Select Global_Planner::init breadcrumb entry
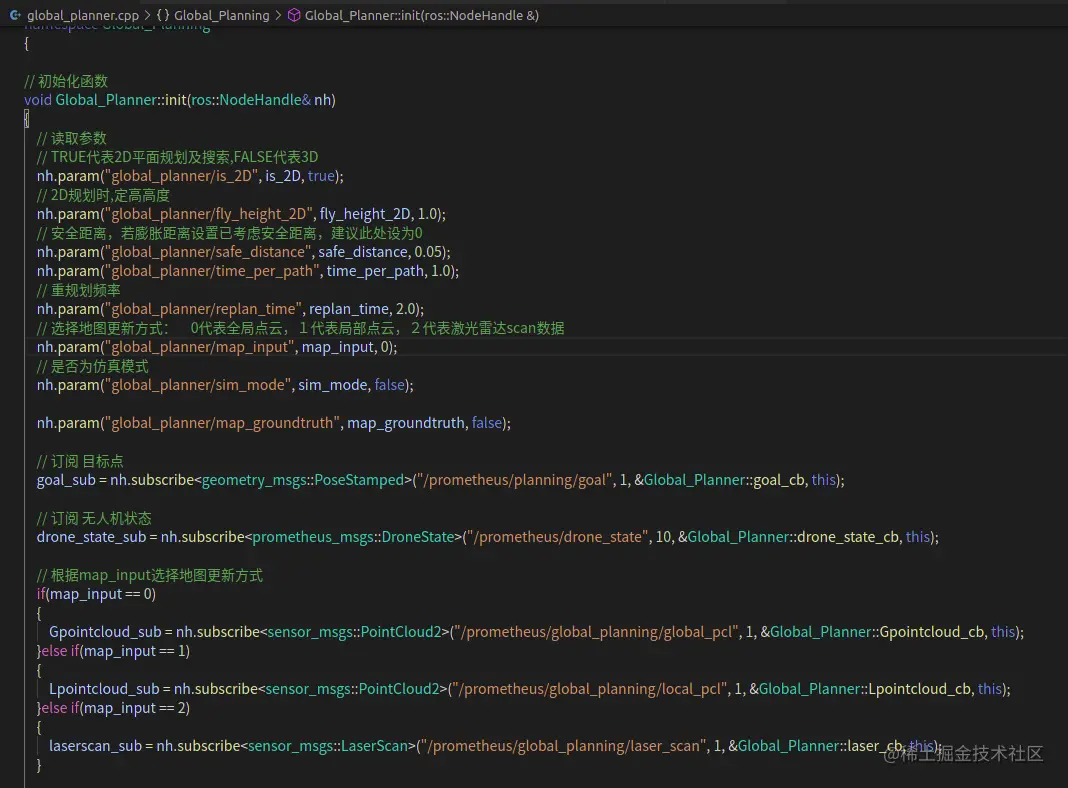Viewport: 1068px width, 788px height. click(422, 15)
